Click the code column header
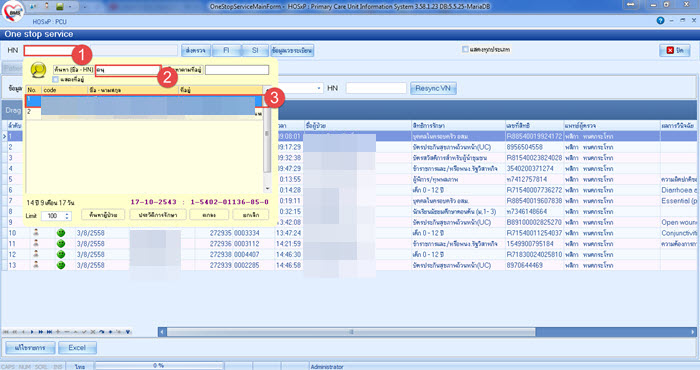Image resolution: width=700 pixels, height=370 pixels. (65, 90)
